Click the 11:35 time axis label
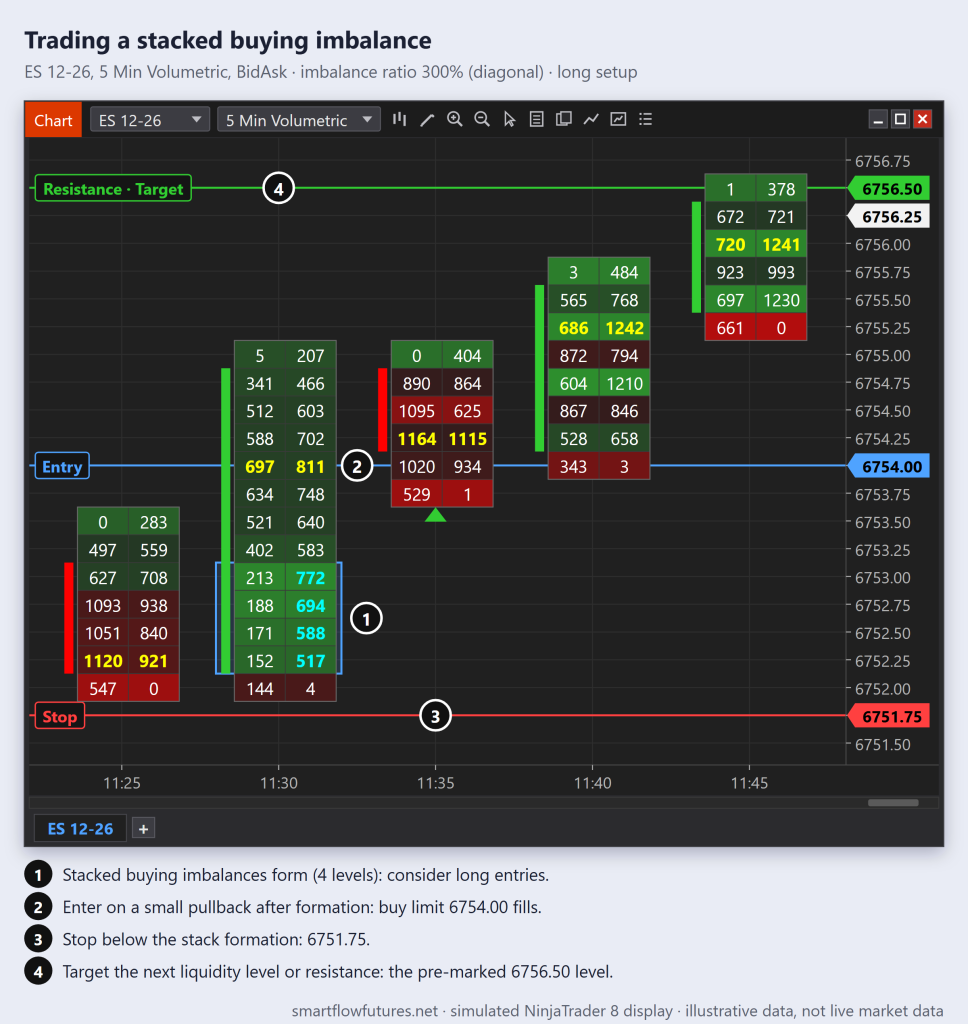The height and width of the screenshot is (1024, 968). 436,783
